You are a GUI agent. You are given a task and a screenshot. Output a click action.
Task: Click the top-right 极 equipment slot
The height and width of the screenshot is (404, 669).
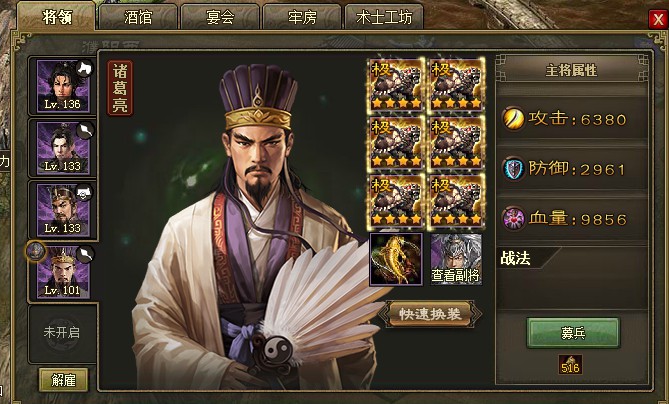pyautogui.click(x=456, y=84)
